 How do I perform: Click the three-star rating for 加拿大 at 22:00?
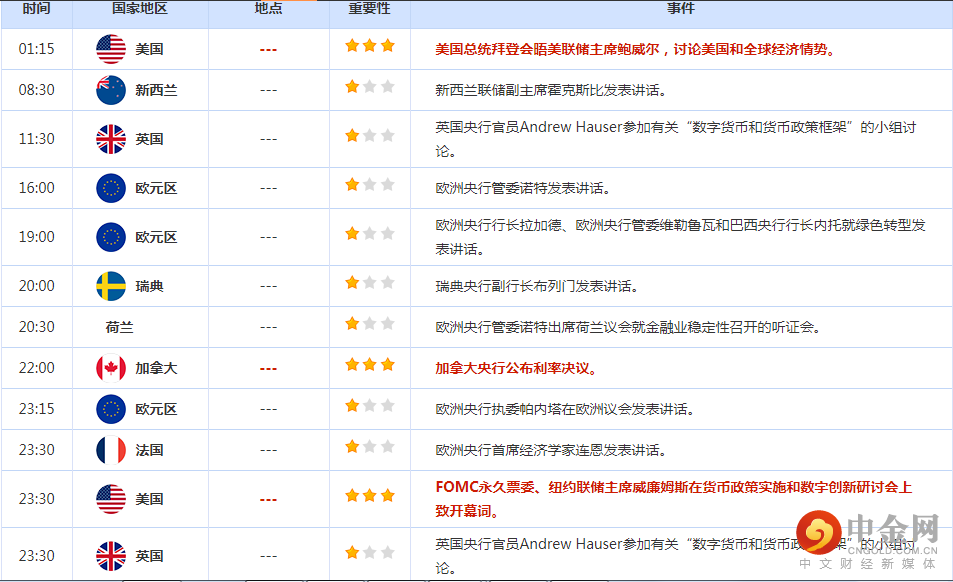pyautogui.click(x=369, y=366)
